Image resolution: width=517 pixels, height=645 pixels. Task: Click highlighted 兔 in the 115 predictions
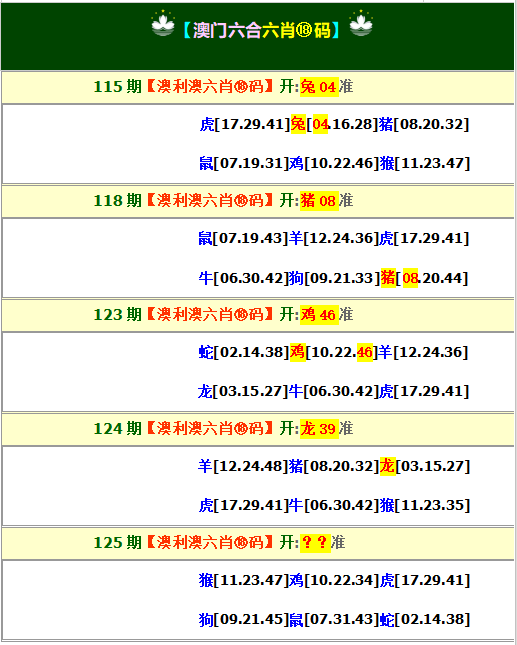tap(298, 124)
